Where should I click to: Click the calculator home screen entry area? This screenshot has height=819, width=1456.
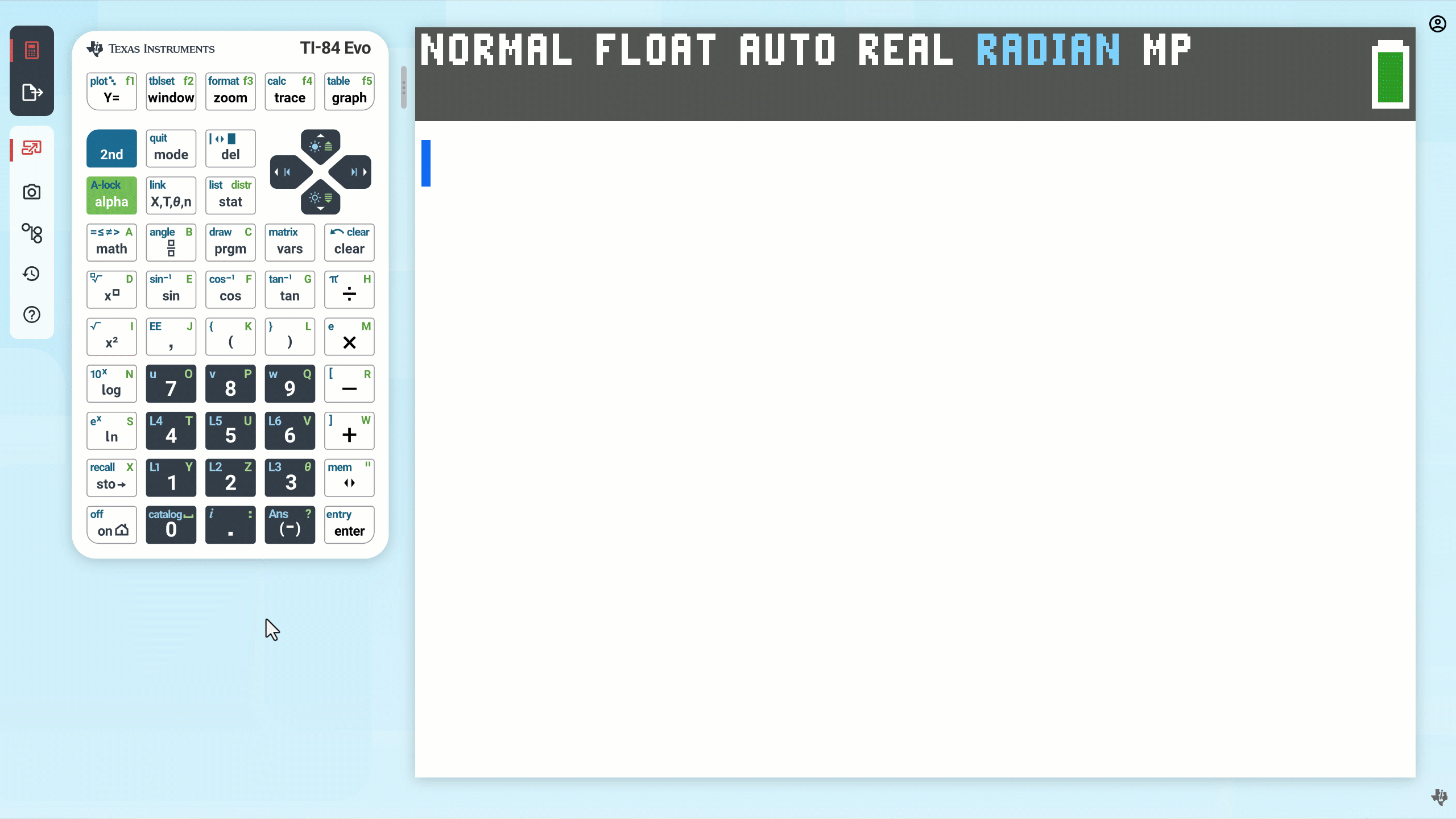tap(915, 449)
